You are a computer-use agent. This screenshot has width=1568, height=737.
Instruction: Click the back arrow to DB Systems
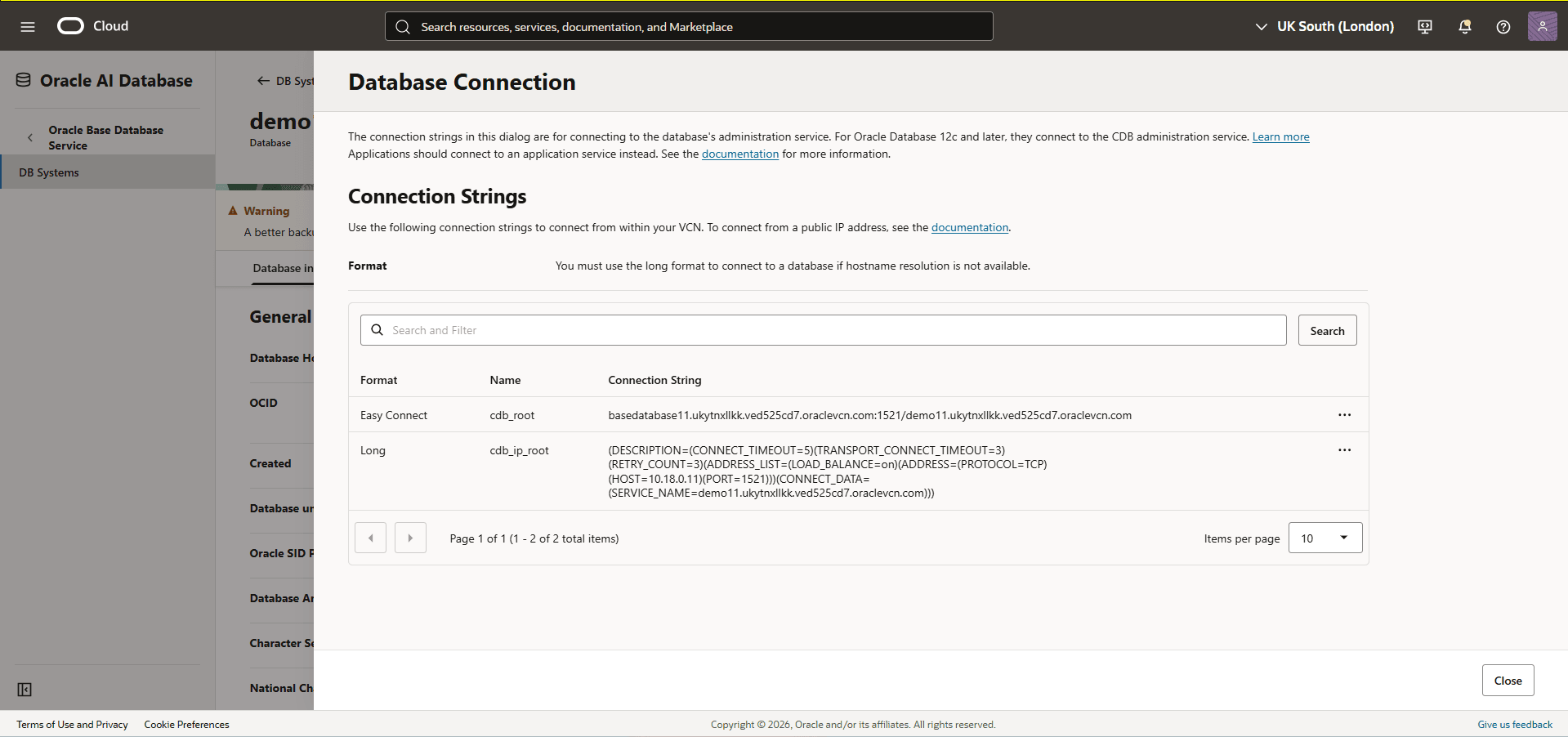[263, 81]
